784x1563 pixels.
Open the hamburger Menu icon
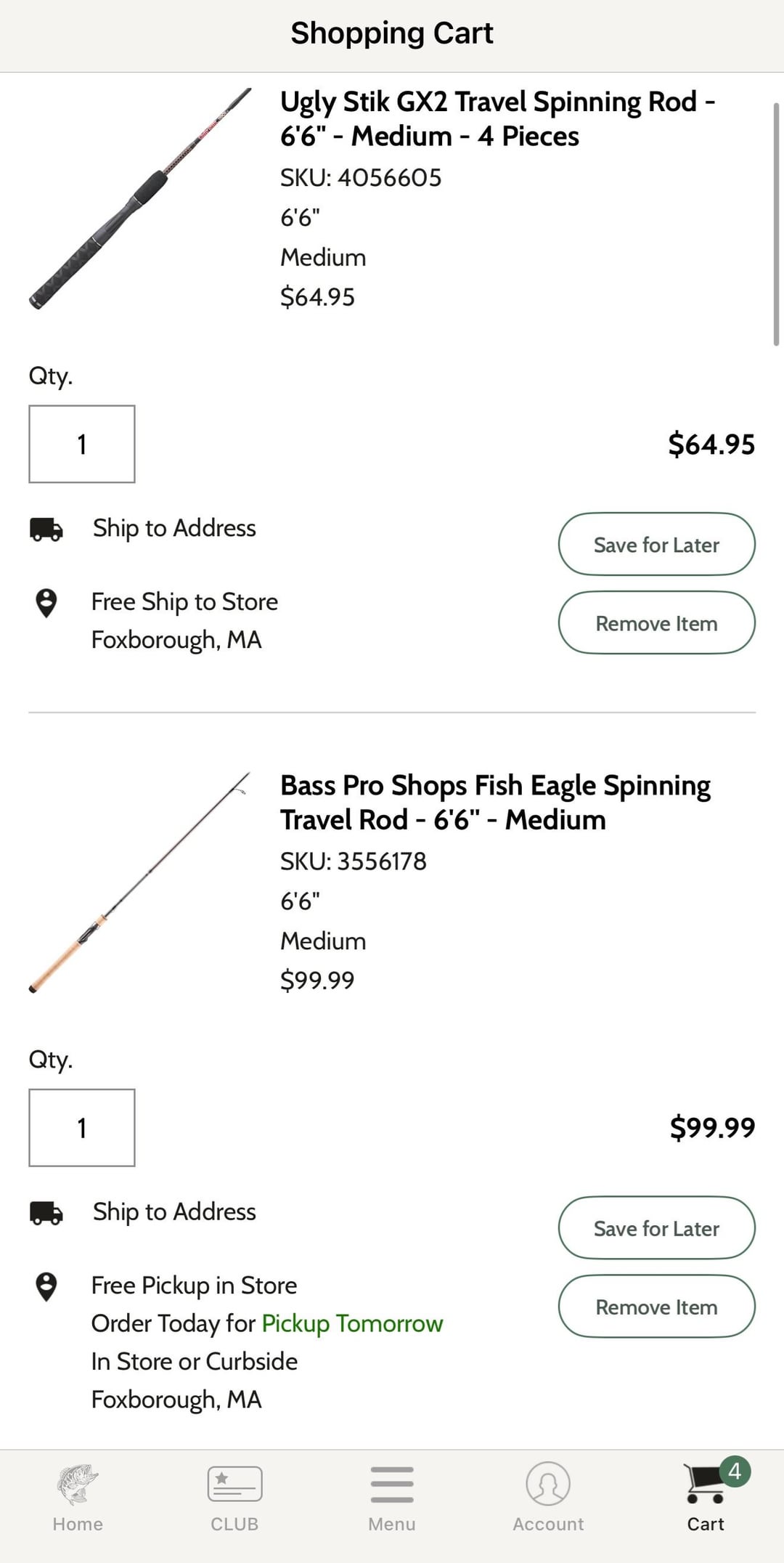pyautogui.click(x=392, y=1485)
